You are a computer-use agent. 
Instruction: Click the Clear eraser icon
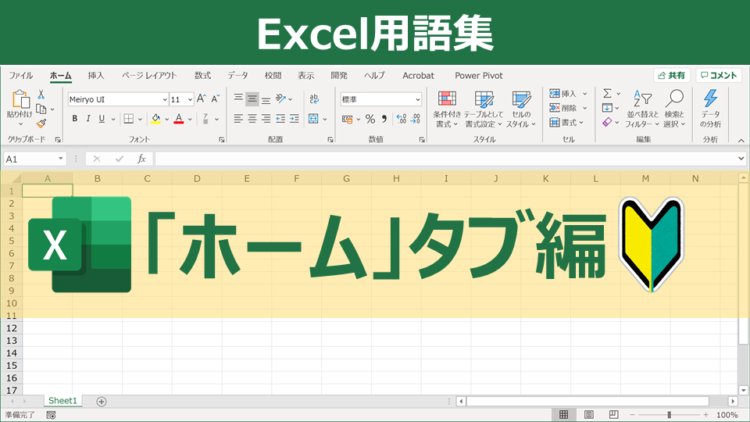pyautogui.click(x=607, y=122)
